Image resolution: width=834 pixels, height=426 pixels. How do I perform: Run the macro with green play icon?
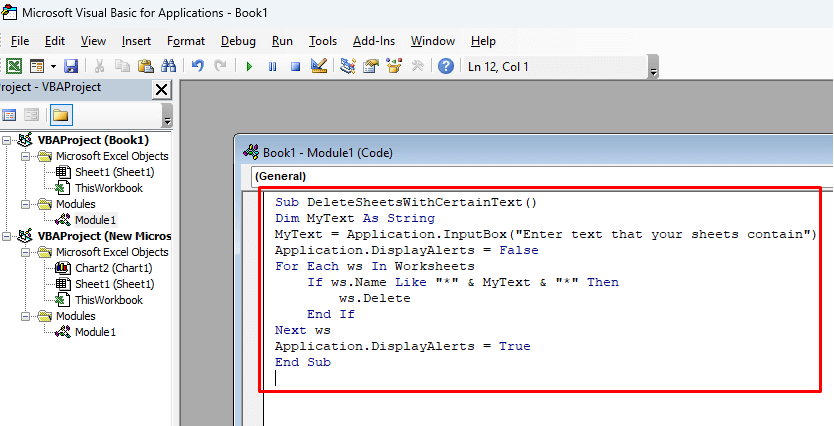249,67
